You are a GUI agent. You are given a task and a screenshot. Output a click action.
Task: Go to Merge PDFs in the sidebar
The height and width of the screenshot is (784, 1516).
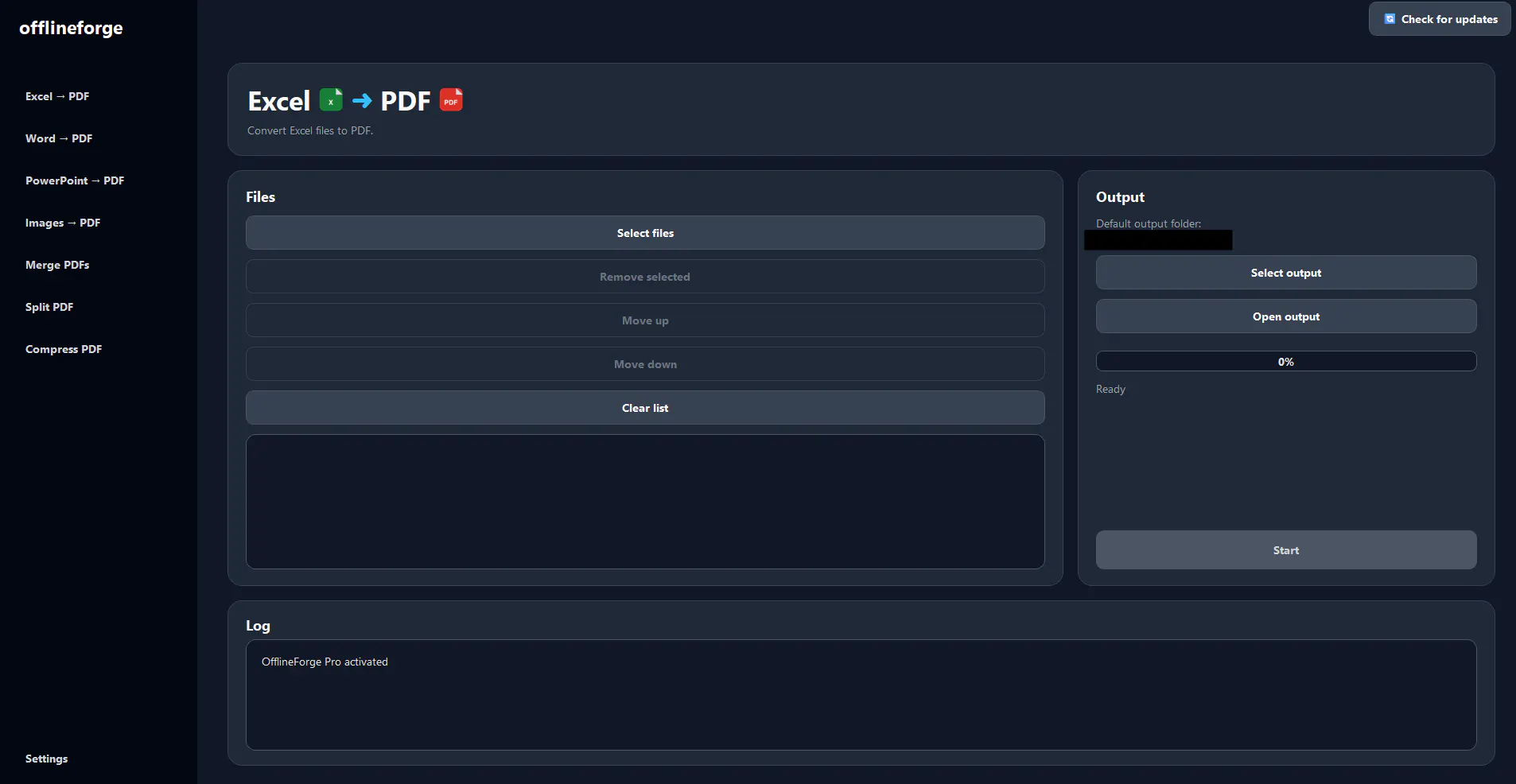click(57, 265)
